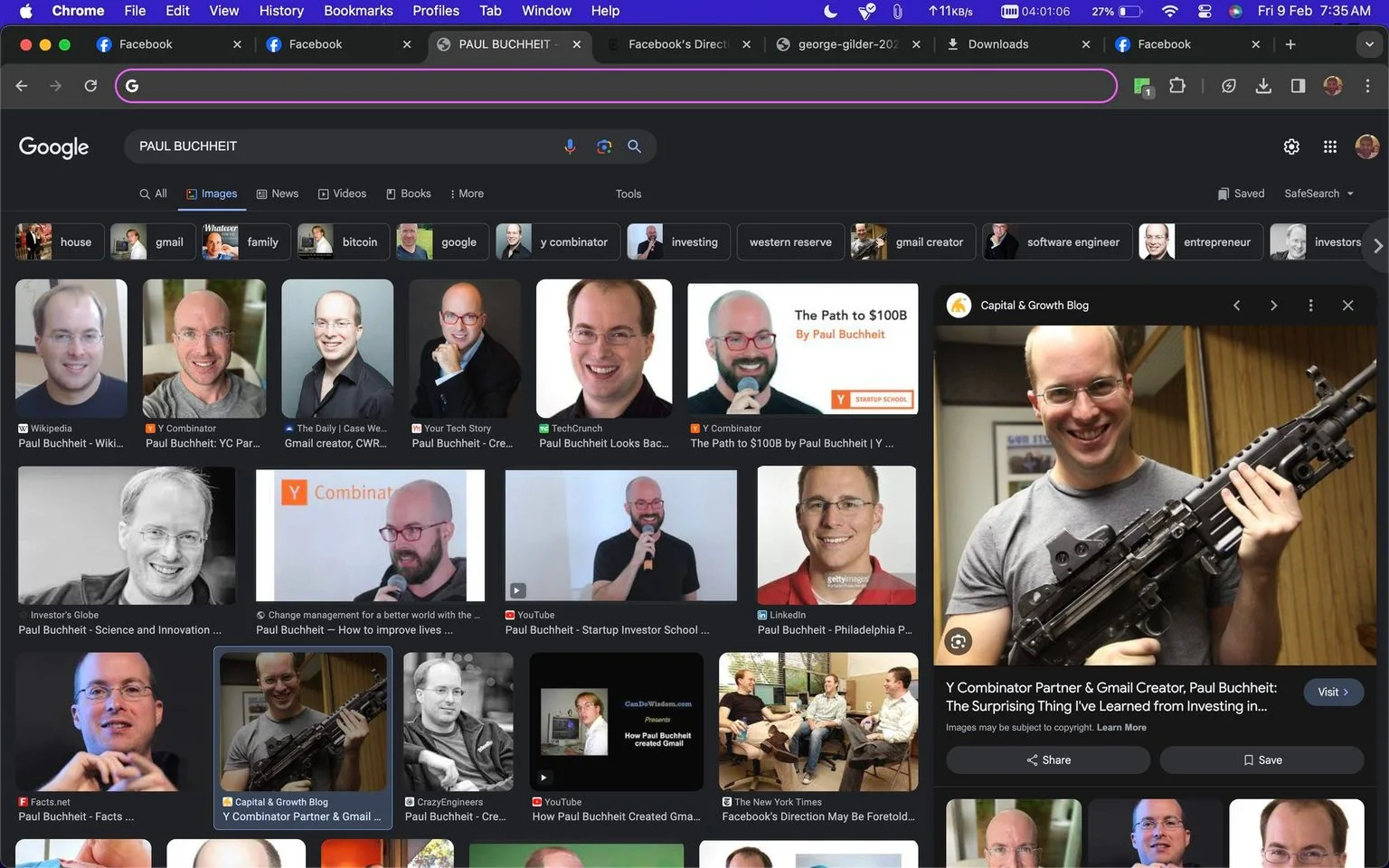1389x868 pixels.
Task: Click the green extension icon with badge
Action: 1143,86
